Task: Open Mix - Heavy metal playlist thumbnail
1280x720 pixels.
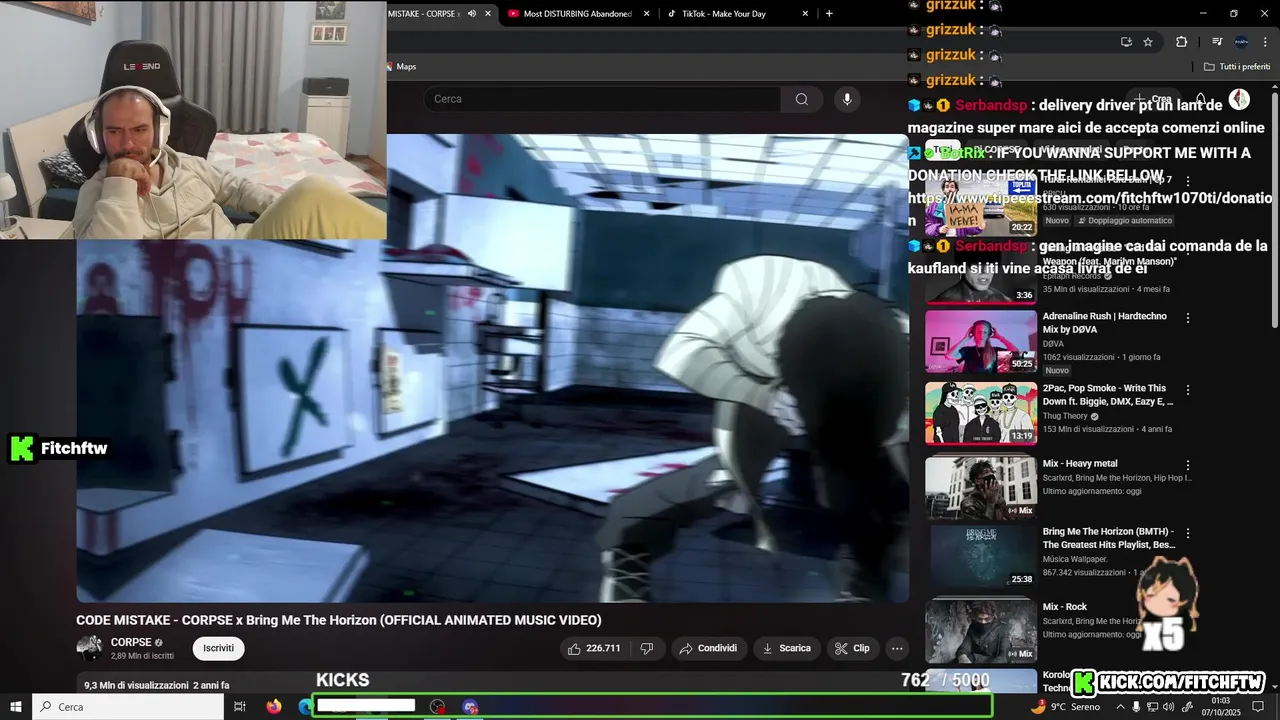Action: pyautogui.click(x=981, y=487)
